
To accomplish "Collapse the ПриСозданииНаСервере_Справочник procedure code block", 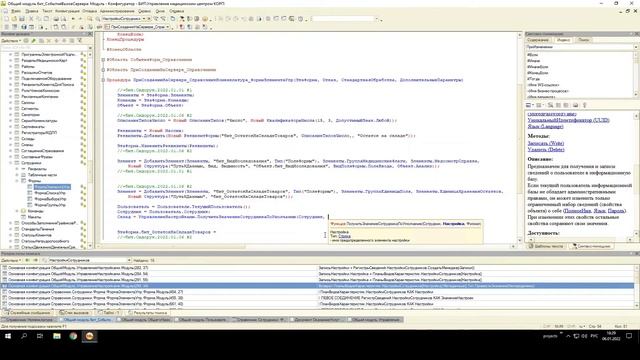I will 103,80.
